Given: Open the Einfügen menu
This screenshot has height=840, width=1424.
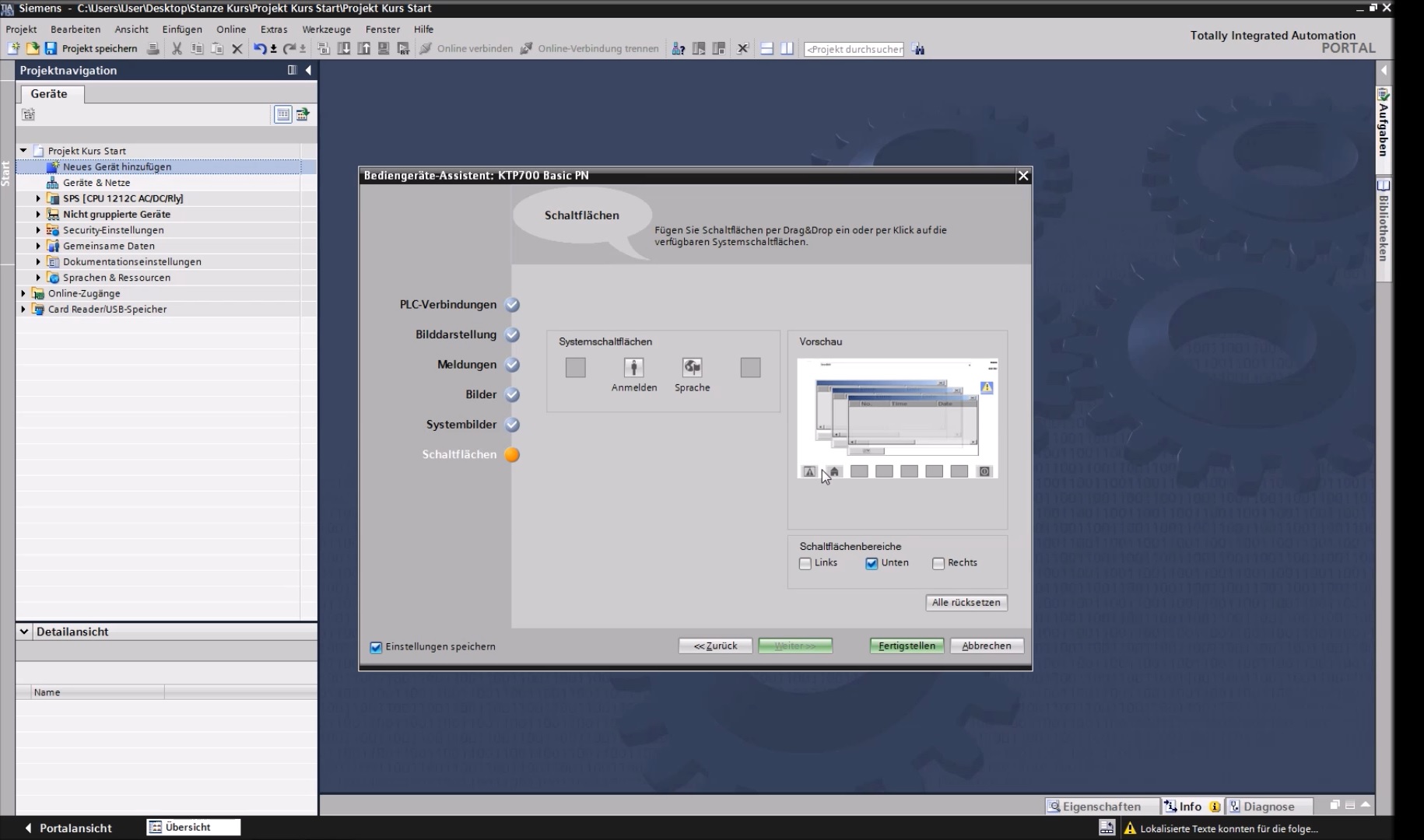Looking at the screenshot, I should coord(182,29).
